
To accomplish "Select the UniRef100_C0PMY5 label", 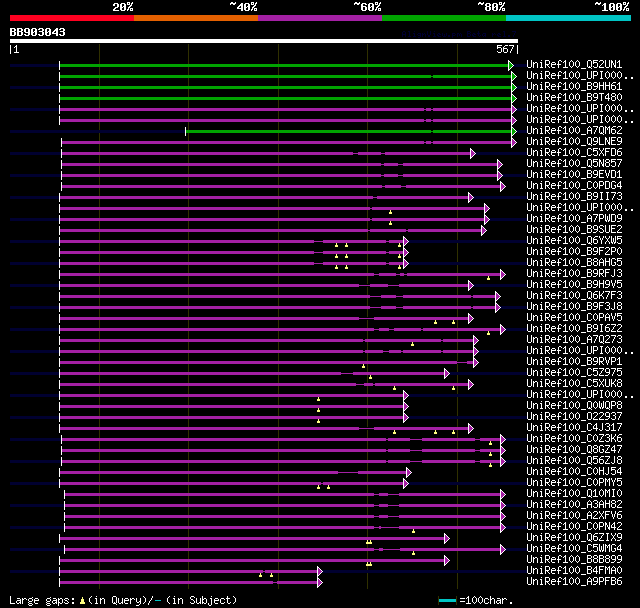I will (574, 483).
